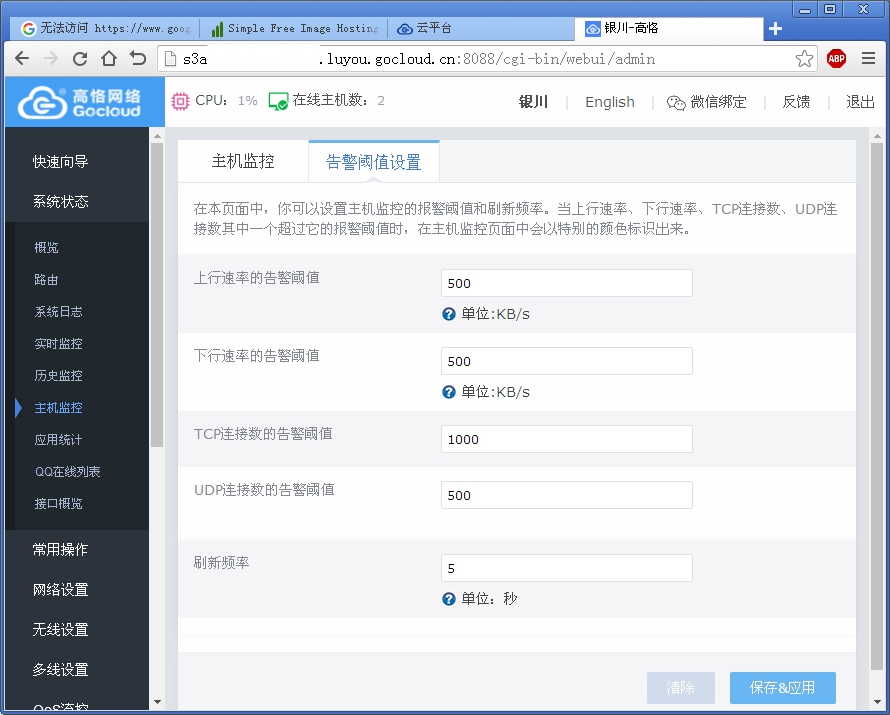Focus the 刷新频率 input field
Viewport: 890px width, 715px height.
[566, 568]
